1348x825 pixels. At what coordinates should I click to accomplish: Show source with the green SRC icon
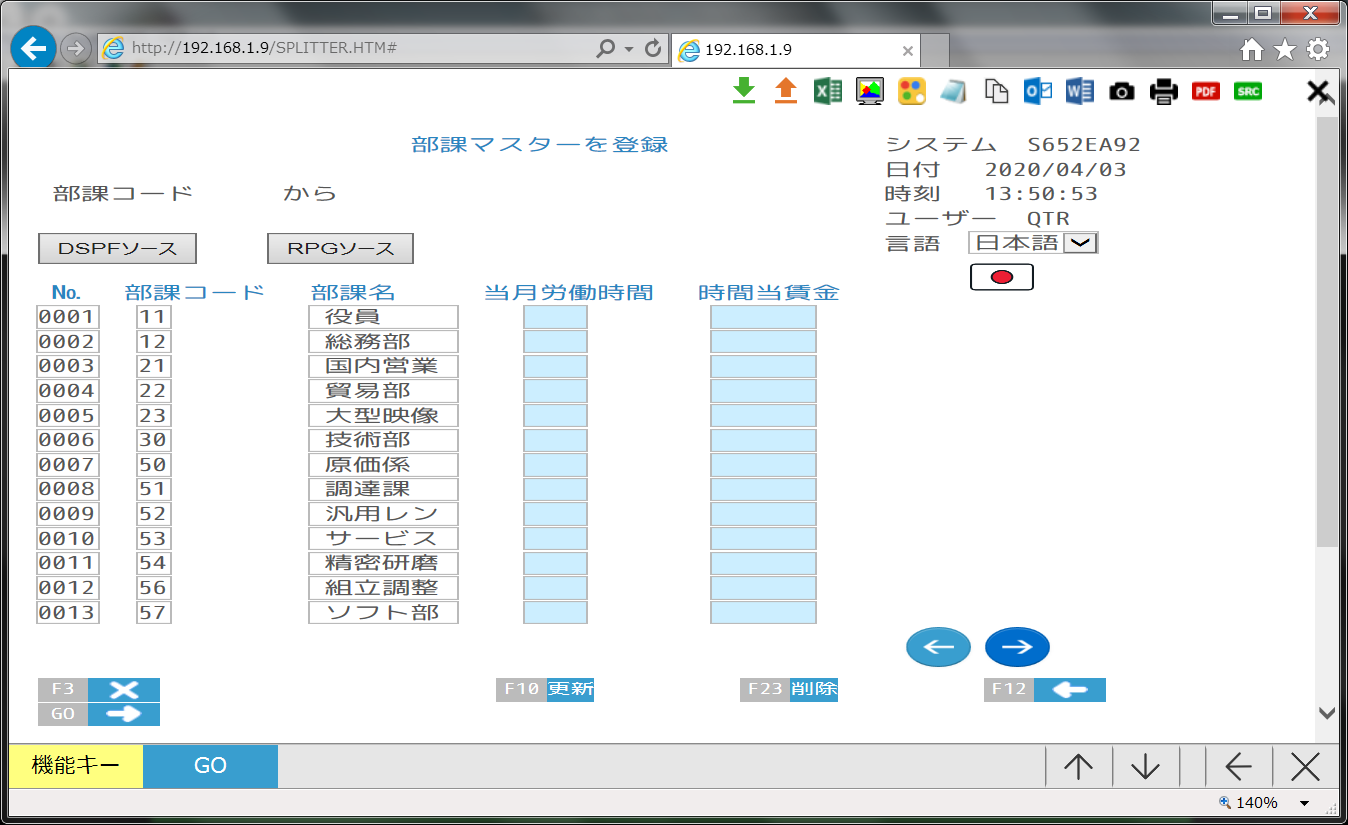click(1248, 91)
